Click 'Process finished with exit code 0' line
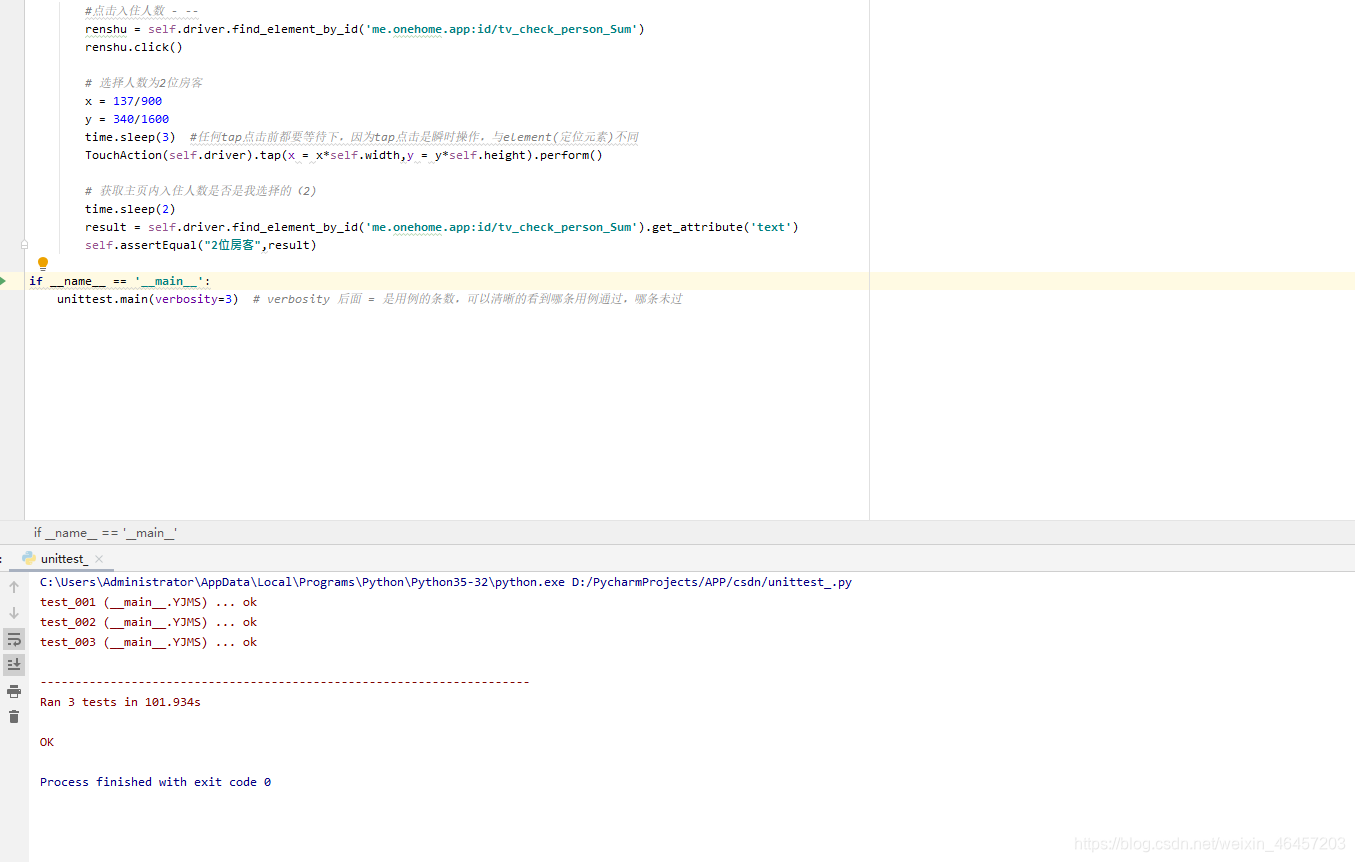This screenshot has height=862, width=1355. point(155,782)
